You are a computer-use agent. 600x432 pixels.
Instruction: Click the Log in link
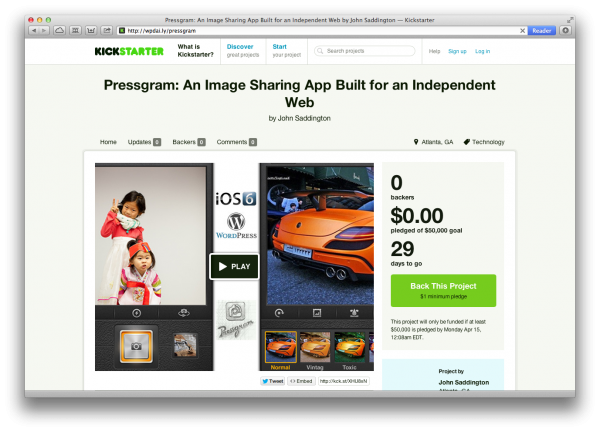click(x=483, y=51)
